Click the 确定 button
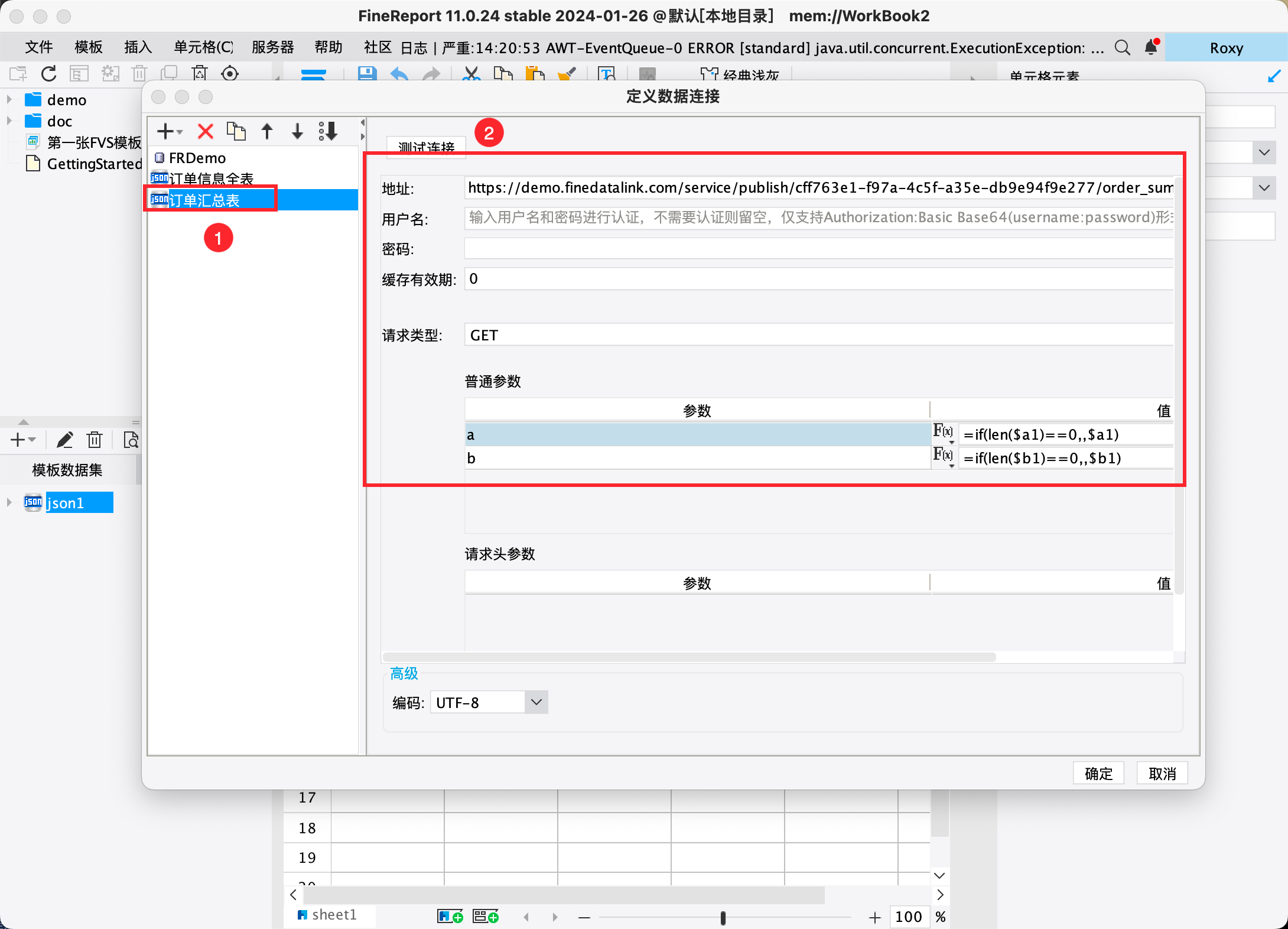 pyautogui.click(x=1098, y=773)
